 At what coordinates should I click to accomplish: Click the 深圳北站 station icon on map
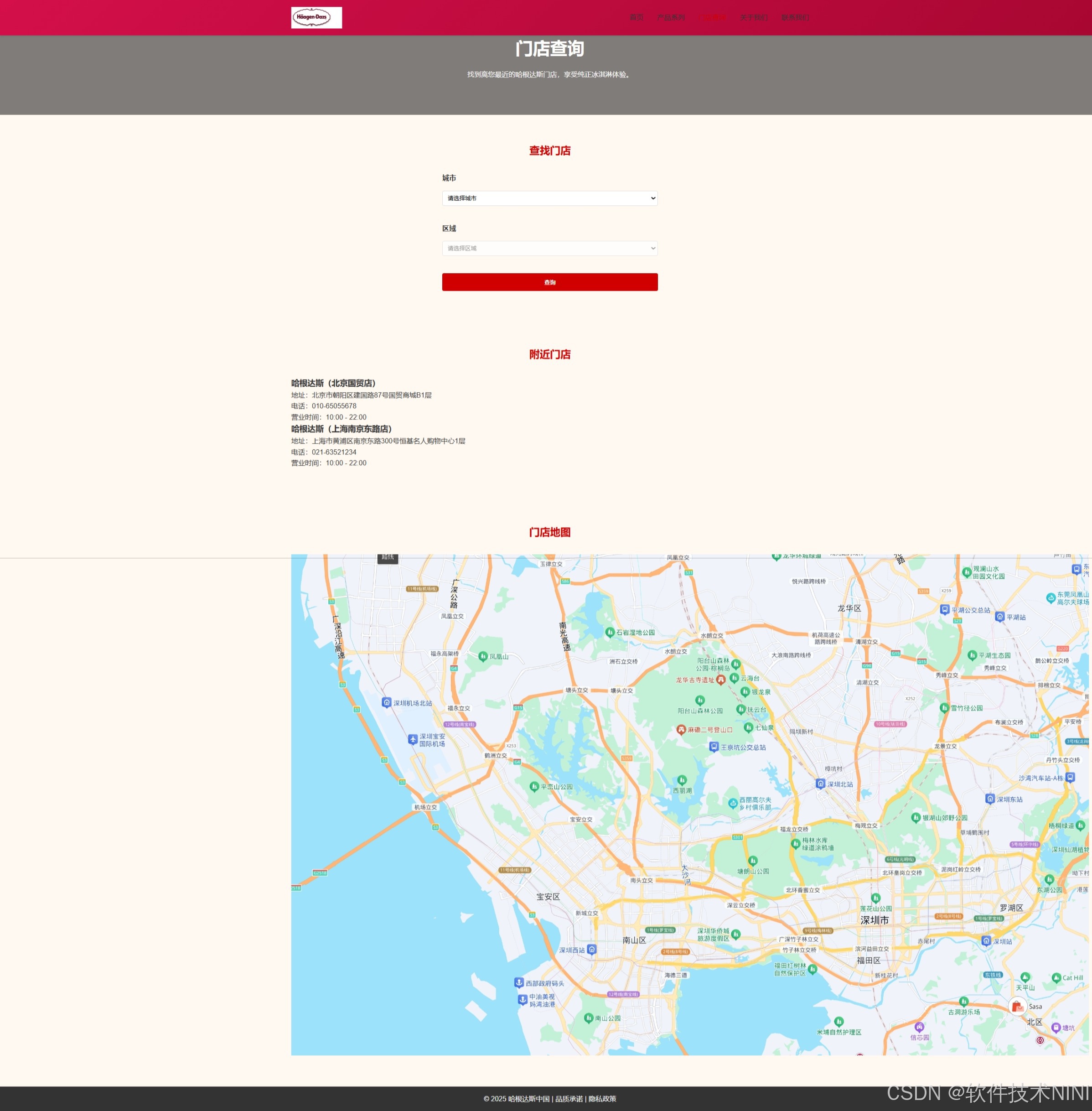820,784
